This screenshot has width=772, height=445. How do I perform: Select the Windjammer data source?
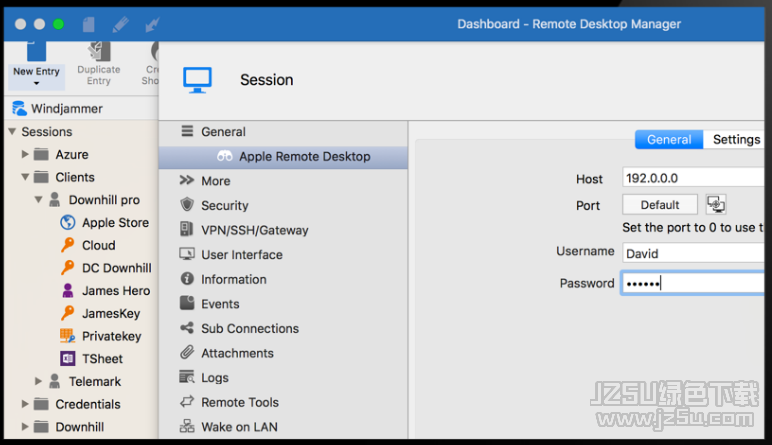pyautogui.click(x=58, y=108)
